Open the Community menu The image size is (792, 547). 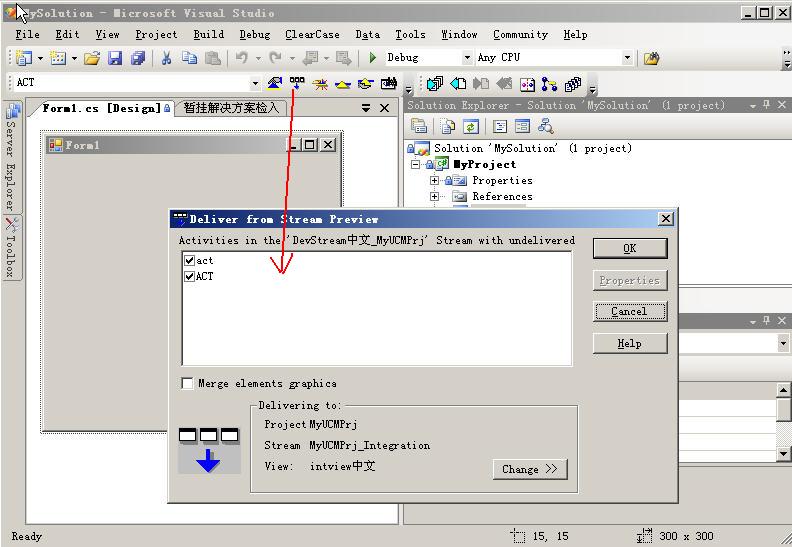pyautogui.click(x=520, y=34)
